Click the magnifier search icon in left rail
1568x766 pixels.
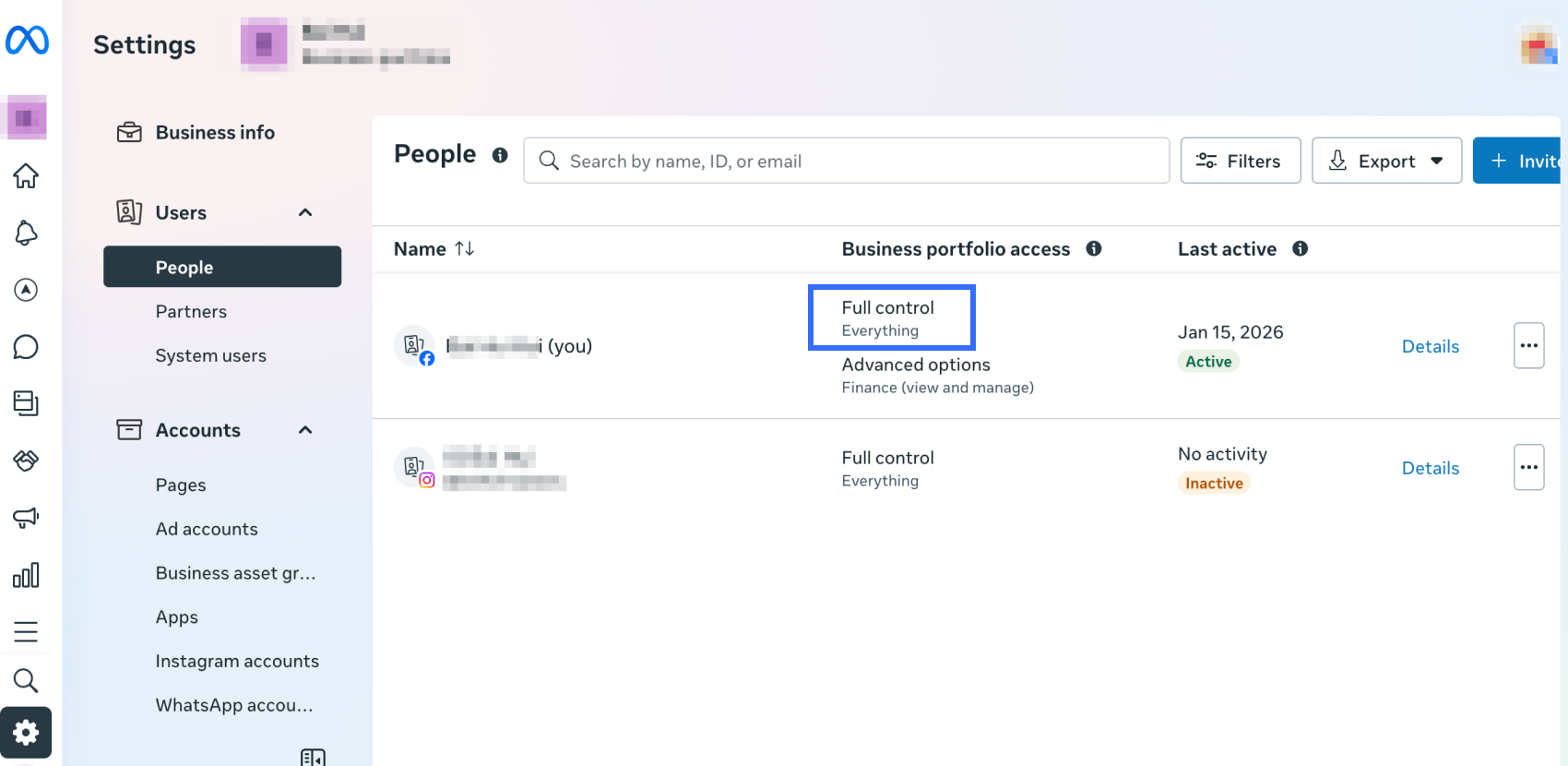(26, 681)
